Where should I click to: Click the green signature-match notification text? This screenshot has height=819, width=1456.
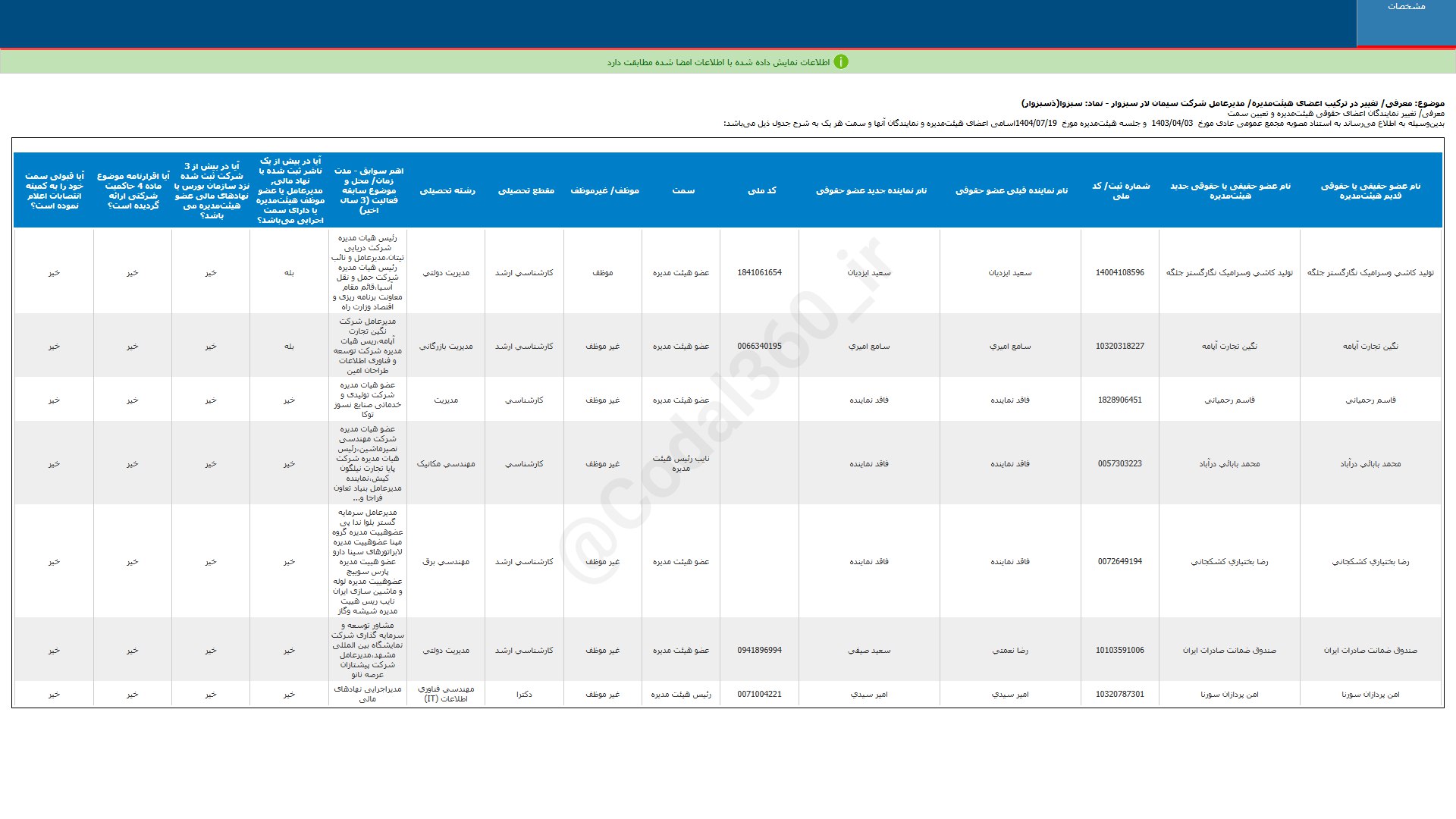[x=717, y=62]
